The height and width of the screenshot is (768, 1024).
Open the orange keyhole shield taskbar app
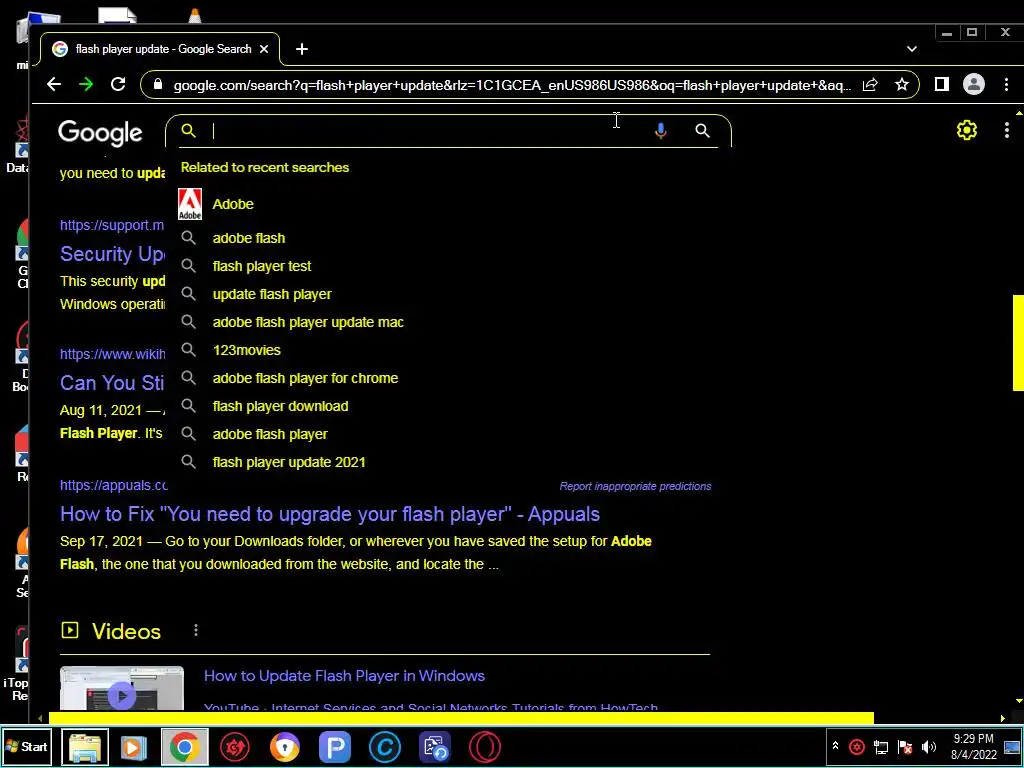[284, 747]
